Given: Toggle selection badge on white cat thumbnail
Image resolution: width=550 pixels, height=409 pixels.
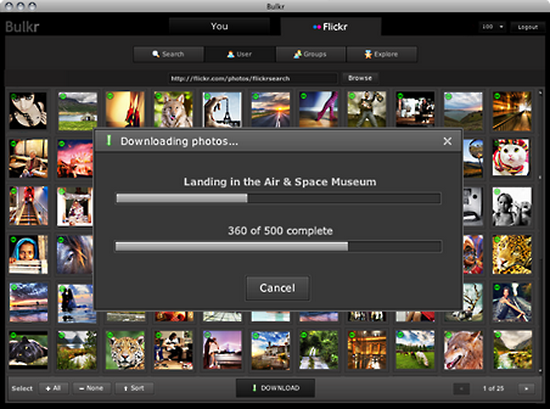Looking at the screenshot, I should (x=496, y=143).
